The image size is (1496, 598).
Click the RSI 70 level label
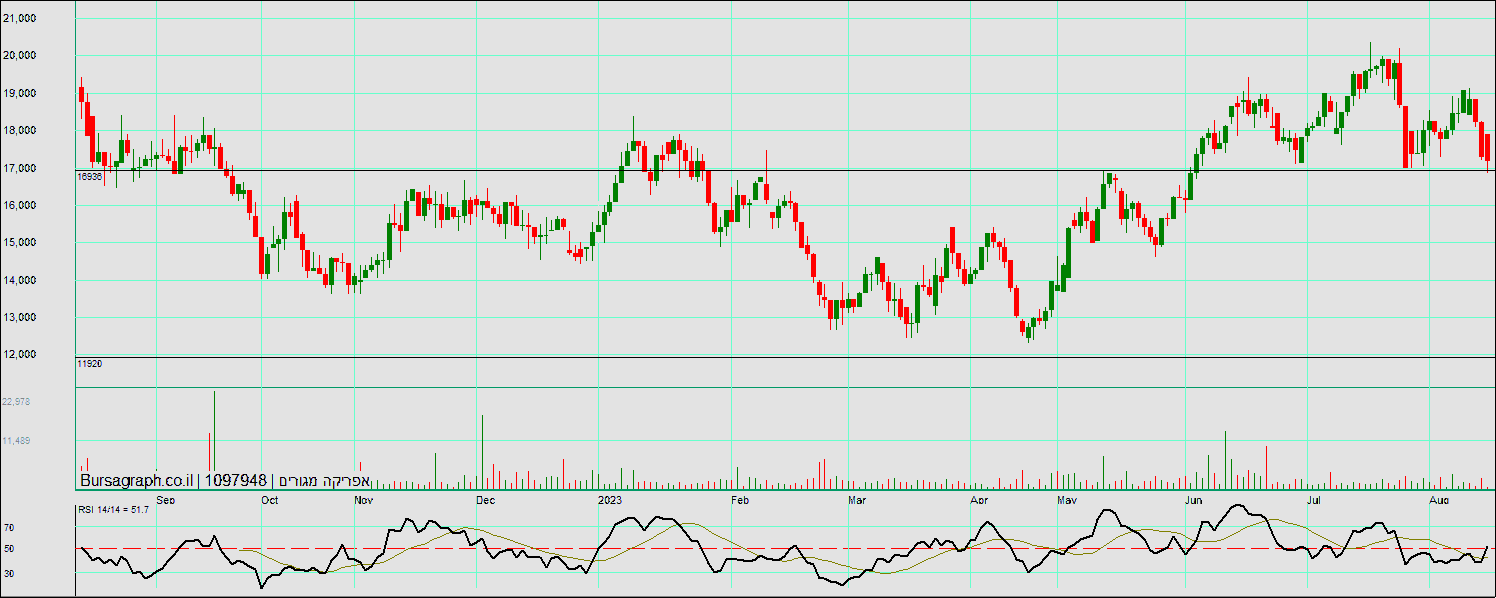click(9, 527)
